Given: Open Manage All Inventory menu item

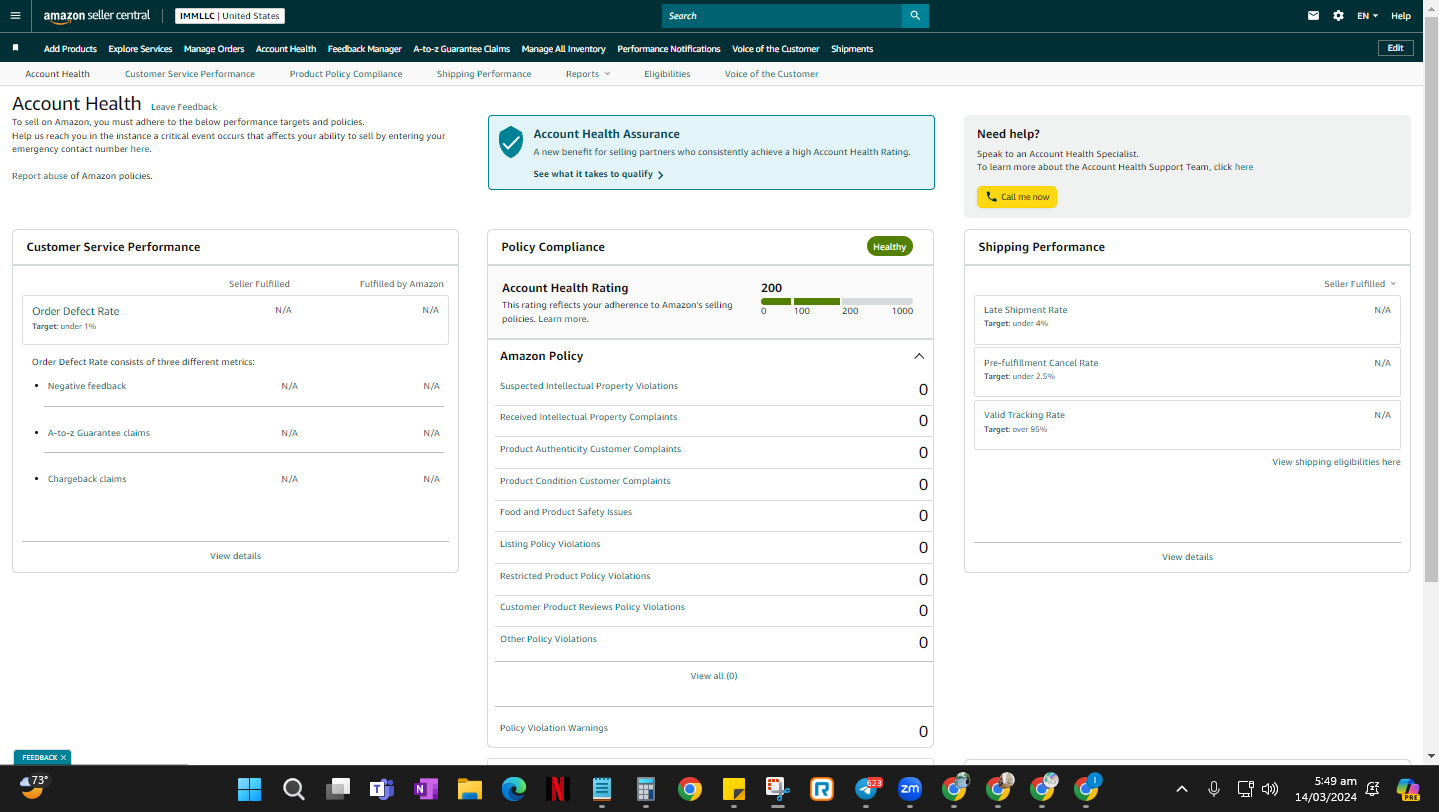Looking at the screenshot, I should pos(563,49).
